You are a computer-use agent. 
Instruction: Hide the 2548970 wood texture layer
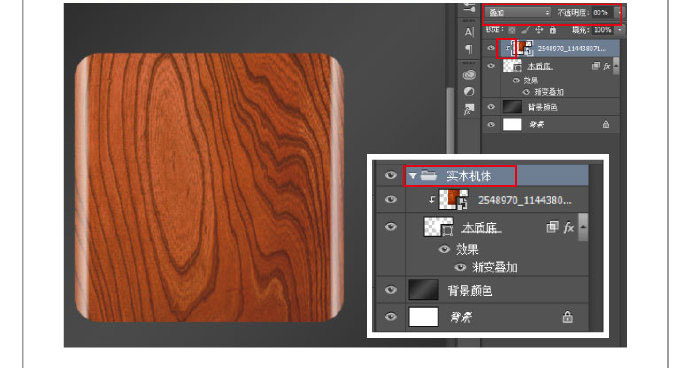tap(491, 48)
